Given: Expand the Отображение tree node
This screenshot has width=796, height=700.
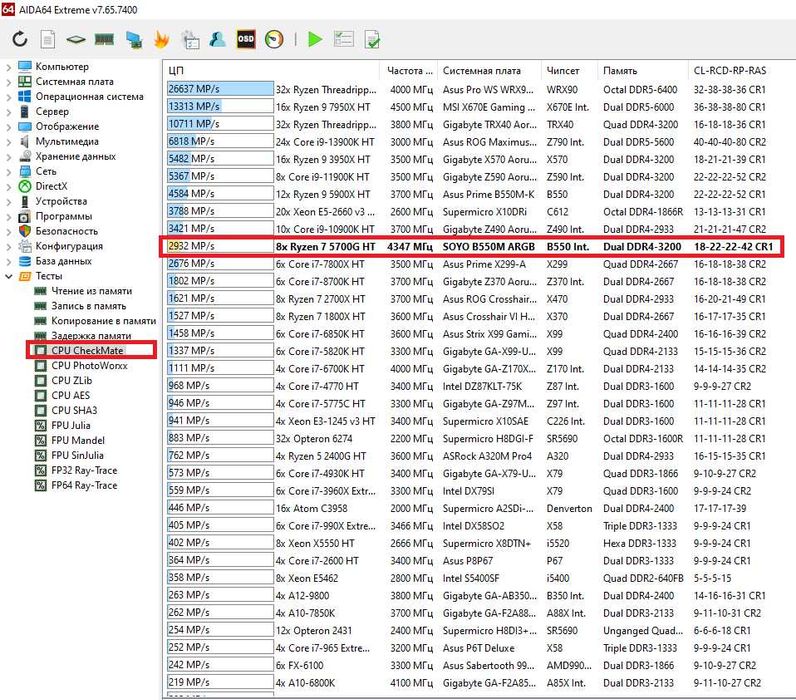Looking at the screenshot, I should pos(8,126).
